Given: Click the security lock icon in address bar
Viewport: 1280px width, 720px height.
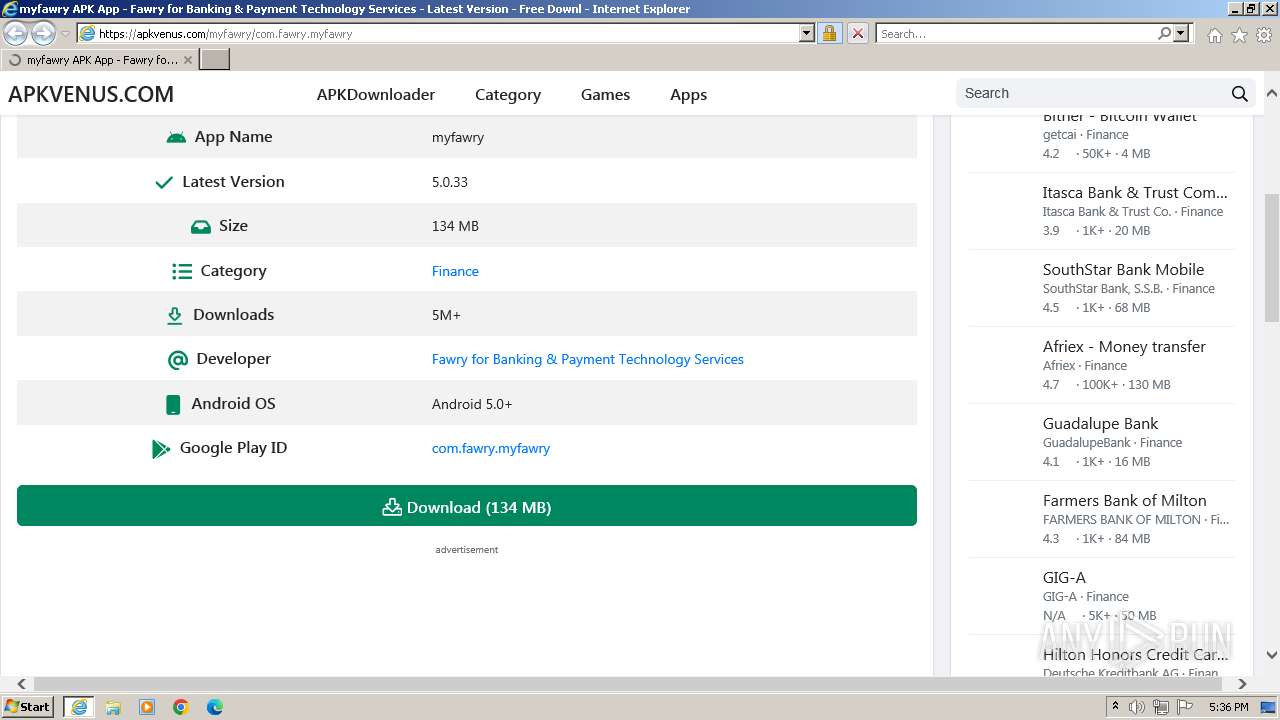Looking at the screenshot, I should pos(829,33).
